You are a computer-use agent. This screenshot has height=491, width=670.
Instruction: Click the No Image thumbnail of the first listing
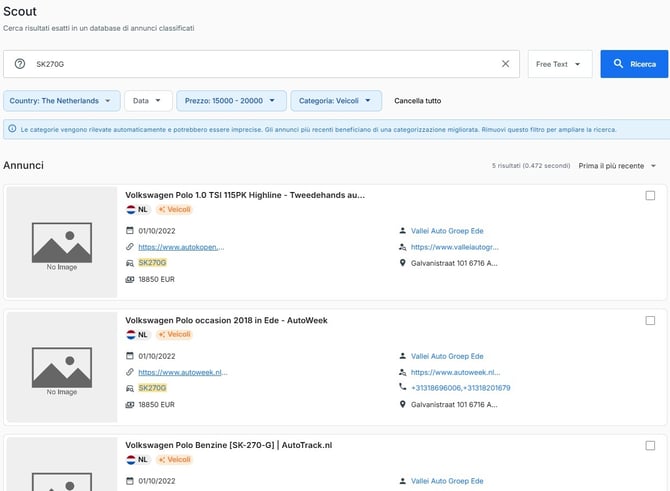pyautogui.click(x=62, y=242)
